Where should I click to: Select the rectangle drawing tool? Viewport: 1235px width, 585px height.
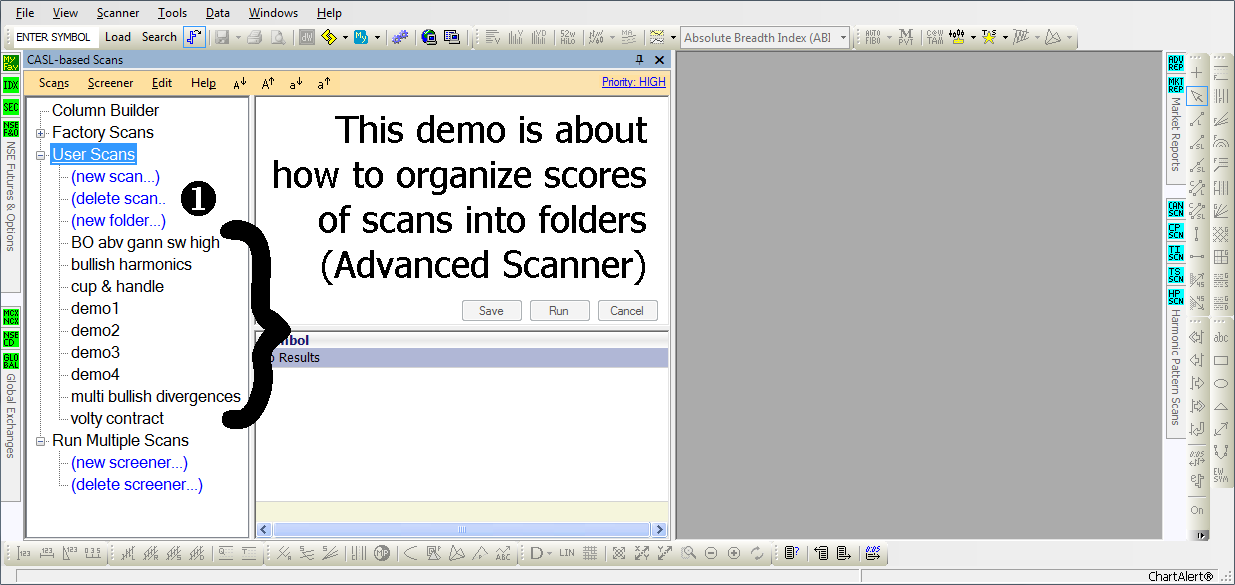click(1221, 361)
